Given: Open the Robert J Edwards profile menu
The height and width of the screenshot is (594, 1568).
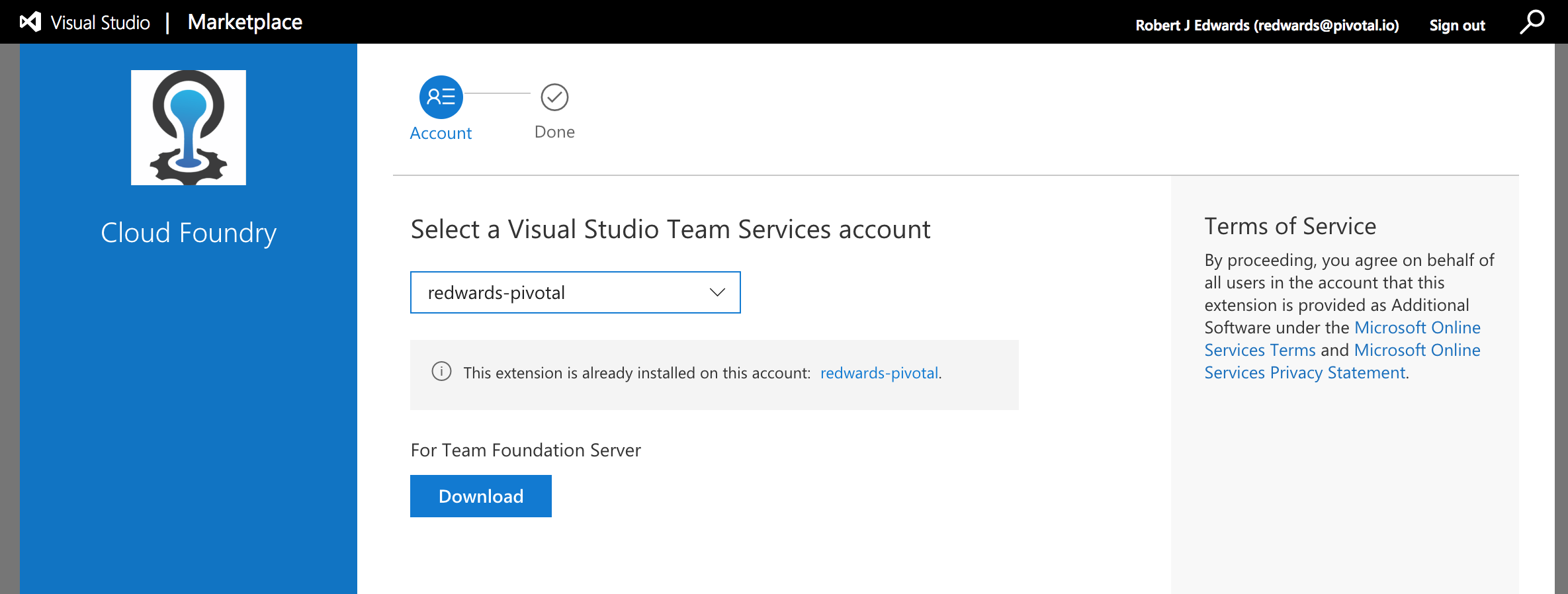Looking at the screenshot, I should (1267, 25).
